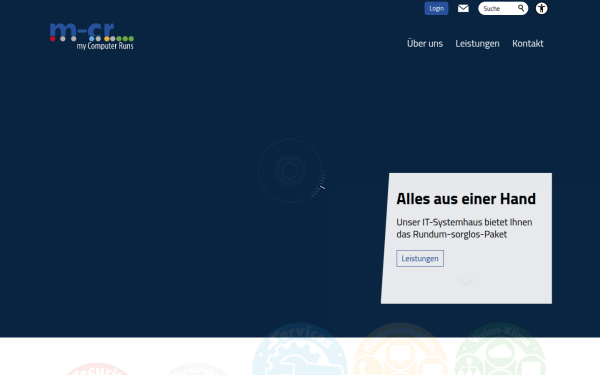
Task: Click the Alles aus einer Hand heading
Action: [466, 199]
